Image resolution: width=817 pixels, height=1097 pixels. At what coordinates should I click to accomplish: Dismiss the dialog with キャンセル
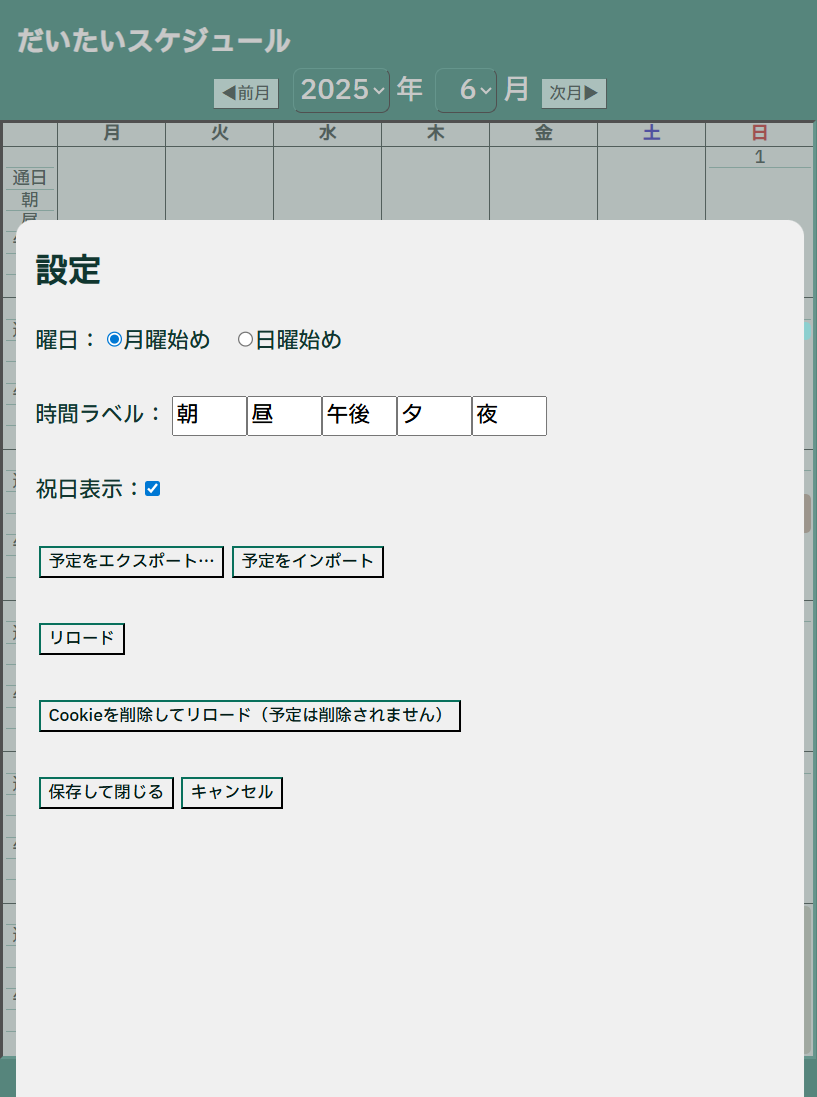pyautogui.click(x=232, y=793)
